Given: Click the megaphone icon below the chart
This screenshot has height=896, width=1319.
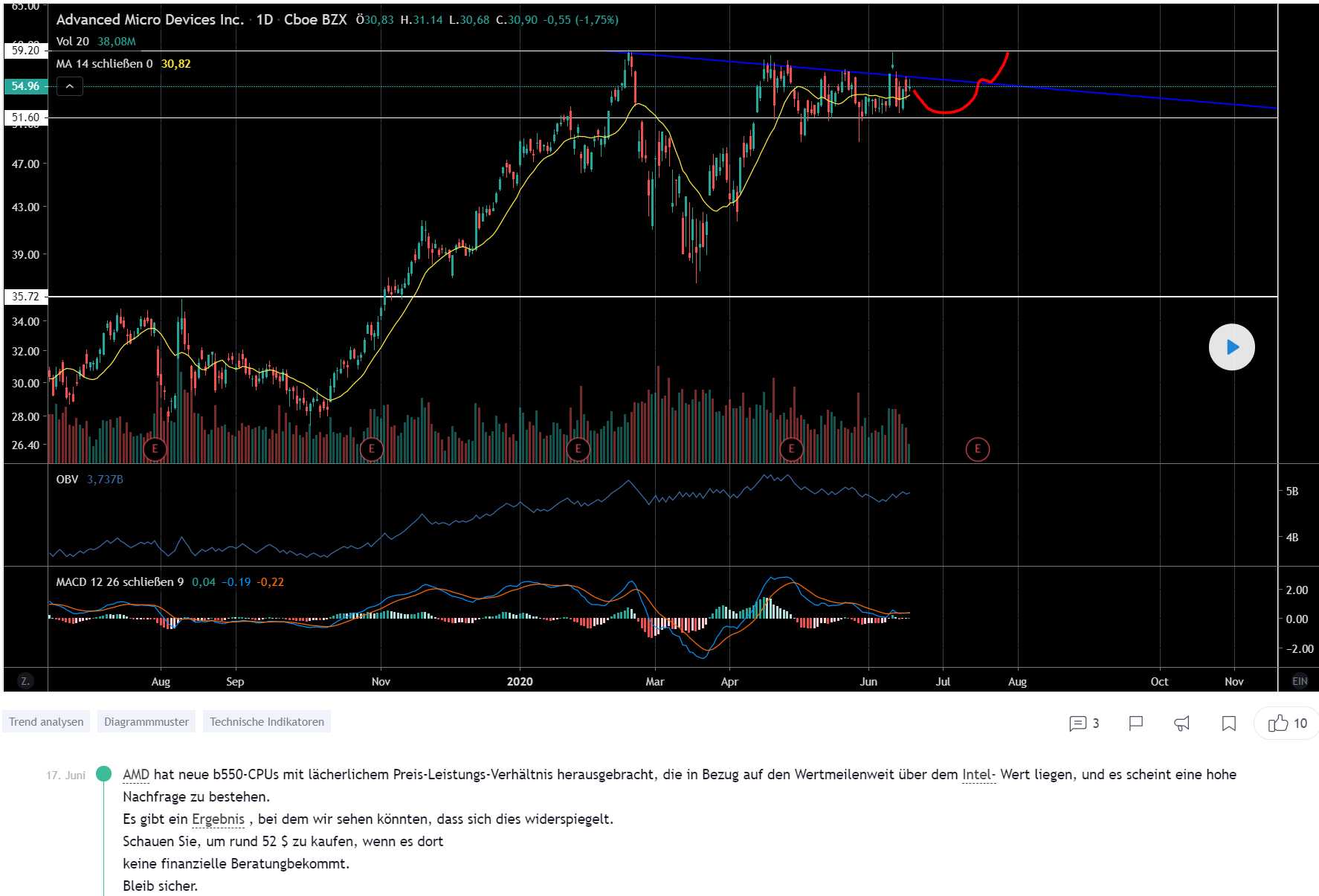Looking at the screenshot, I should 1181,723.
